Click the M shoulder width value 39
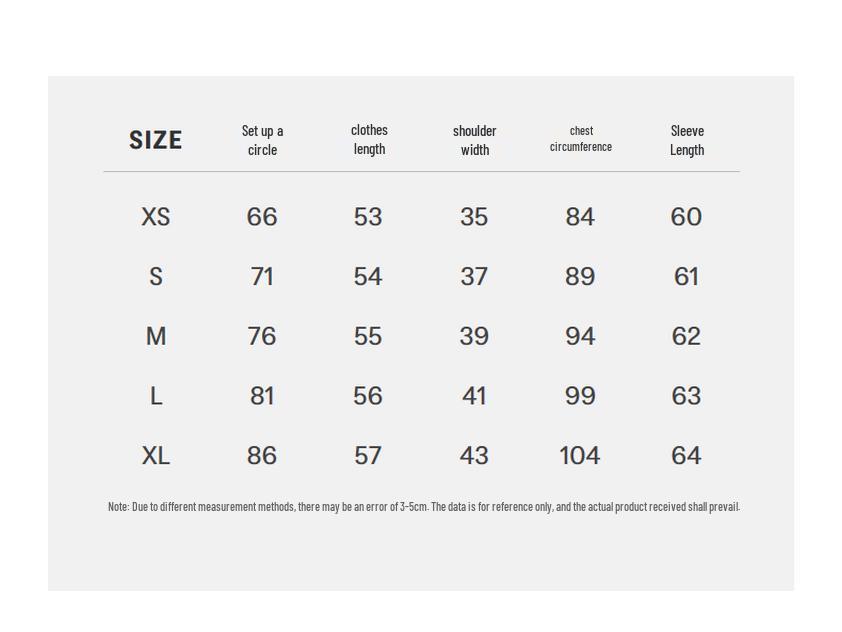 pos(474,337)
